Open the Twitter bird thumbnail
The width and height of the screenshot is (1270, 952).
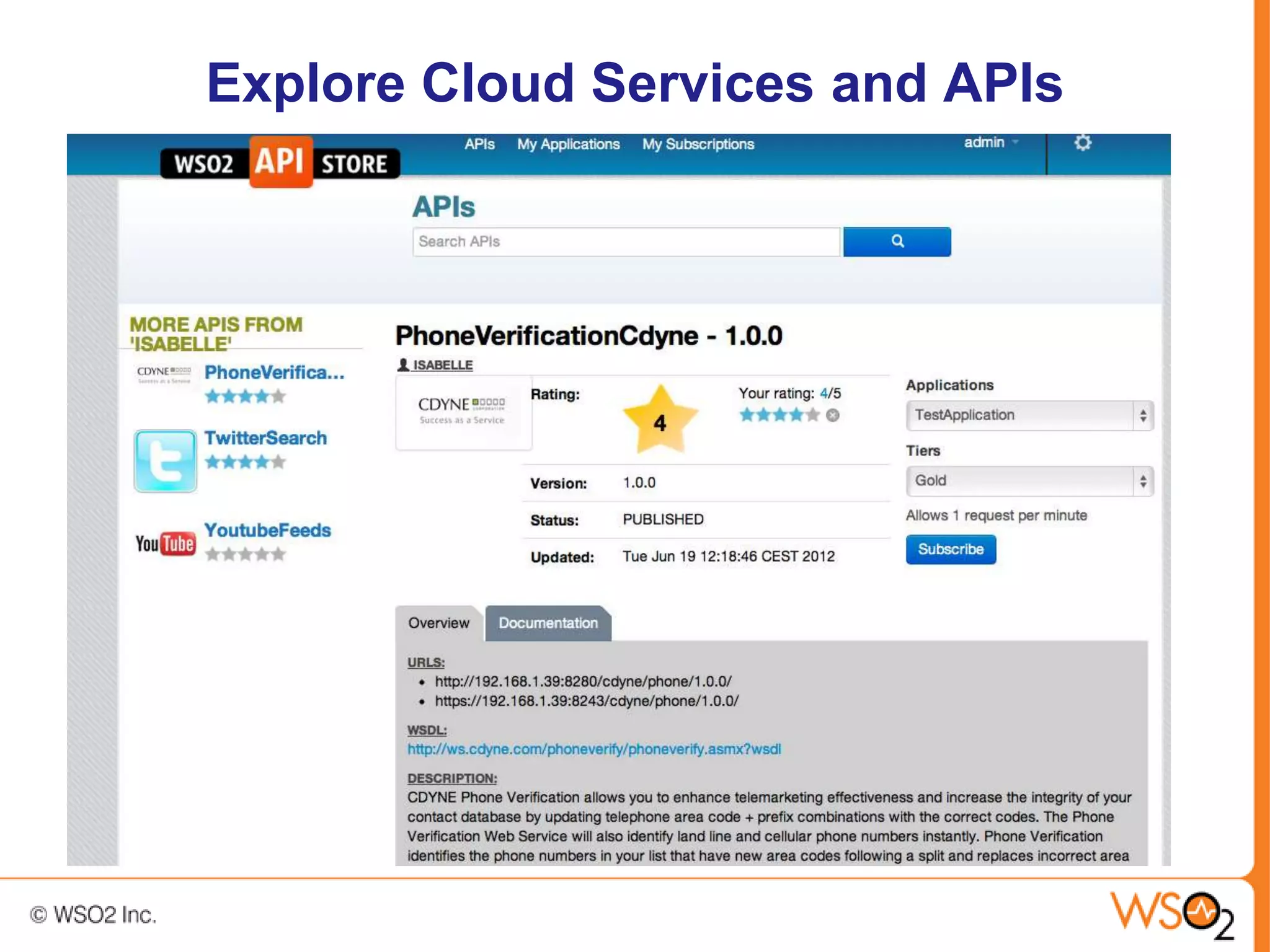165,461
